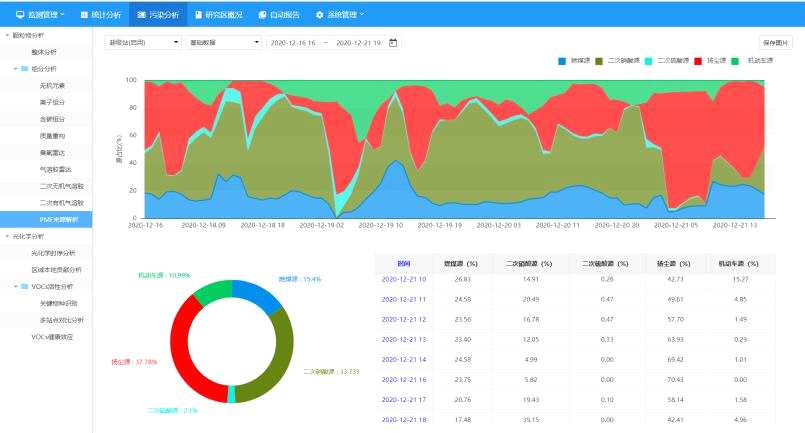Click the gear icon beside 系统管理
Image resolution: width=805 pixels, height=433 pixels.
pyautogui.click(x=320, y=15)
